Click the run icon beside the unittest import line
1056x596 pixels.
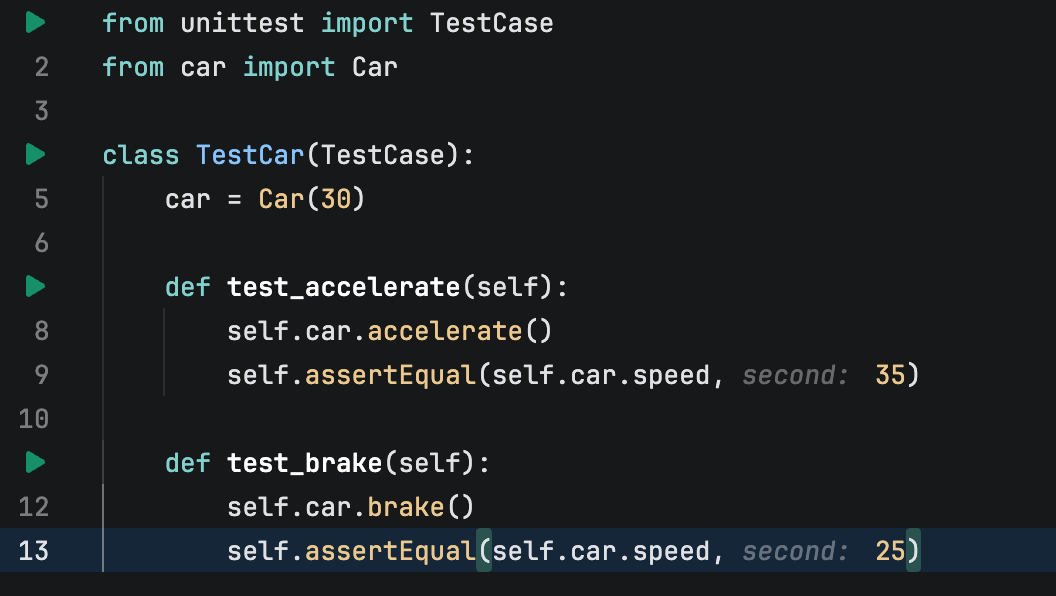click(x=35, y=23)
